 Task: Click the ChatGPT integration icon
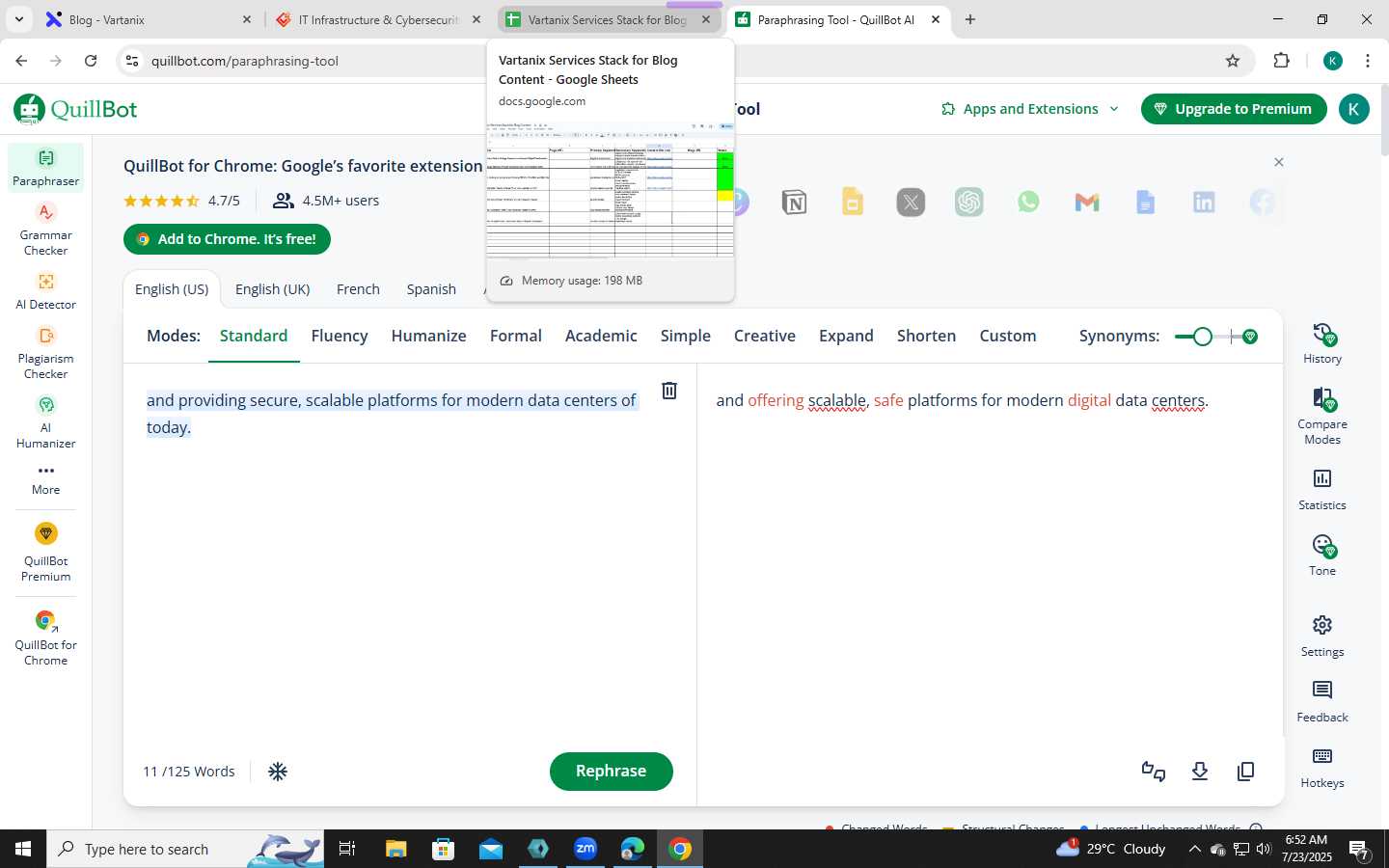coord(969,202)
